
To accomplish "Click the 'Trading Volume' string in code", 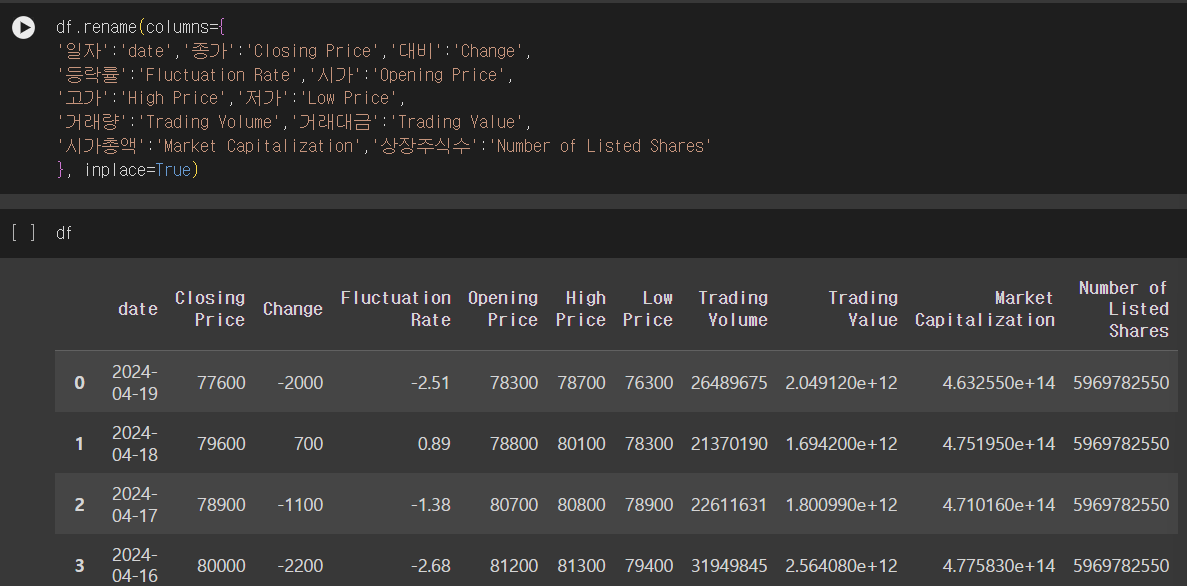I will tap(209, 122).
